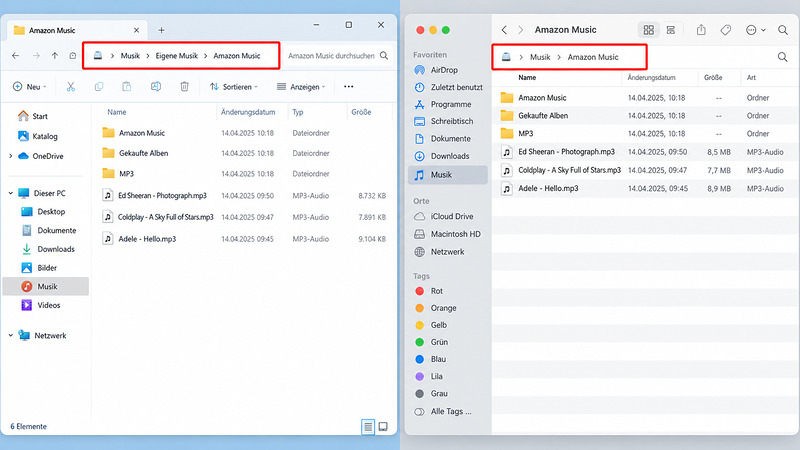Screen dimensions: 800x450
Task: Click the Finder Tags icon
Action: (726, 30)
